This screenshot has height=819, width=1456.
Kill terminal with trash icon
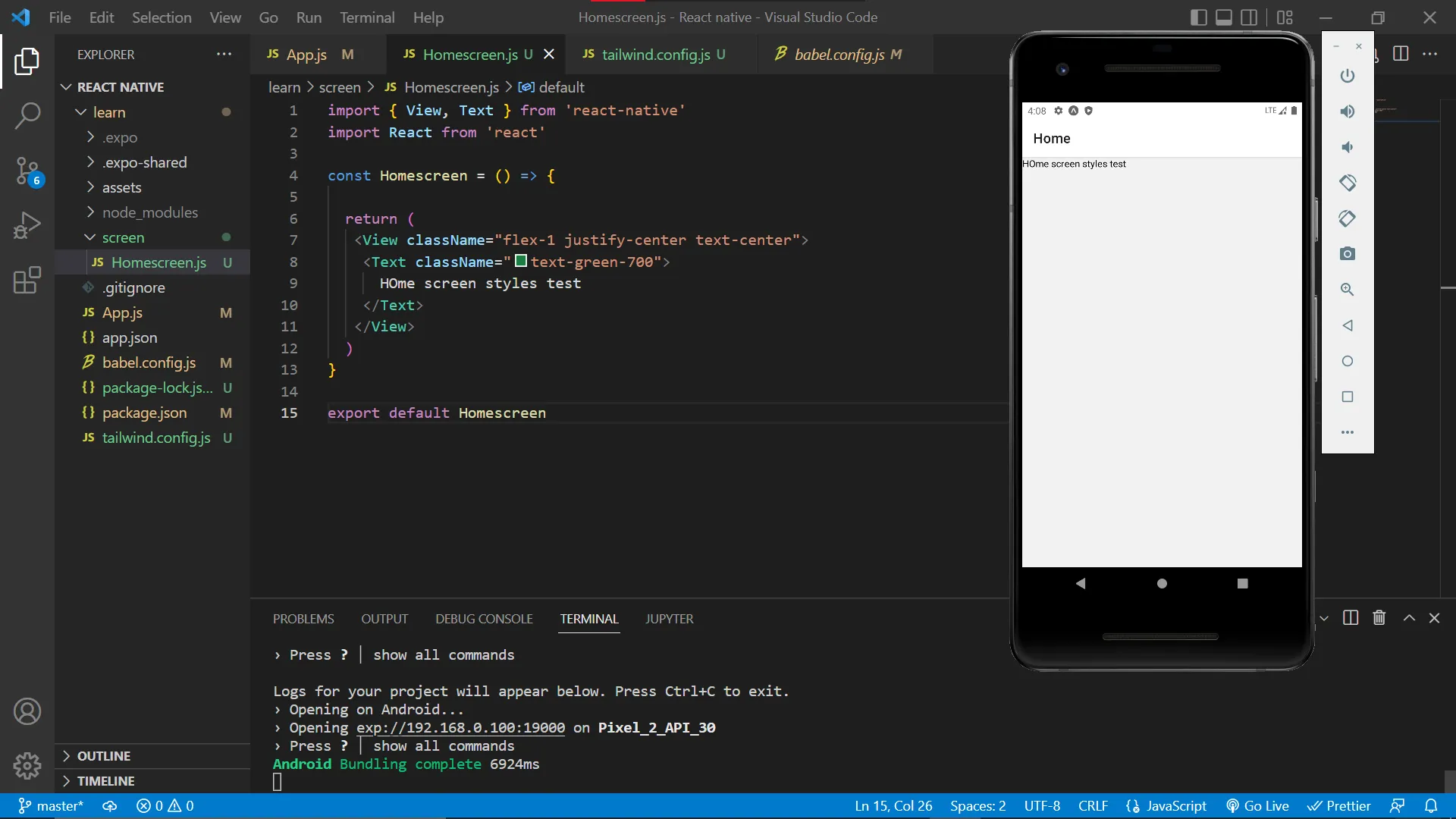(x=1379, y=618)
